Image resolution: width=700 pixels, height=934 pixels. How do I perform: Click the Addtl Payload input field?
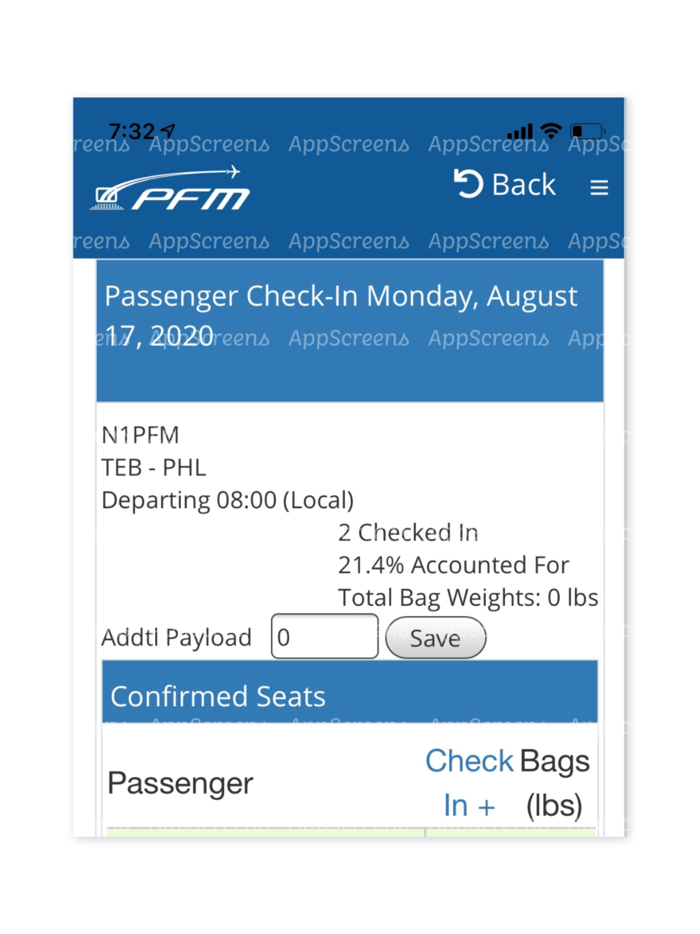coord(324,636)
